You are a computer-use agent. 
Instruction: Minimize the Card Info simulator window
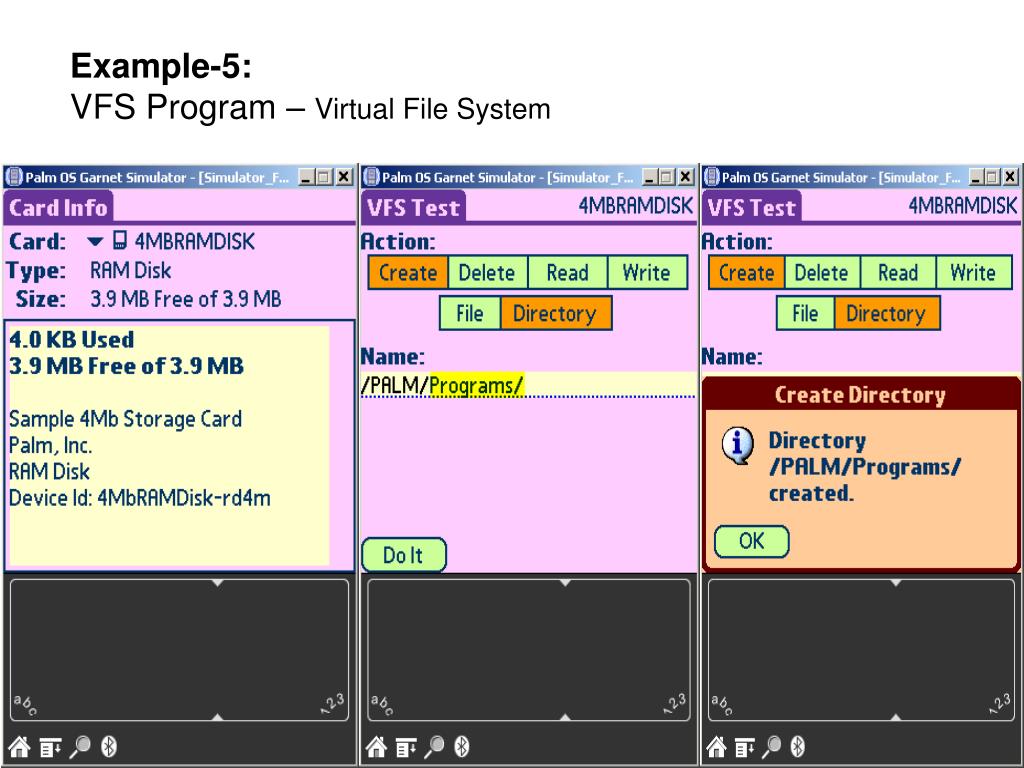(306, 177)
